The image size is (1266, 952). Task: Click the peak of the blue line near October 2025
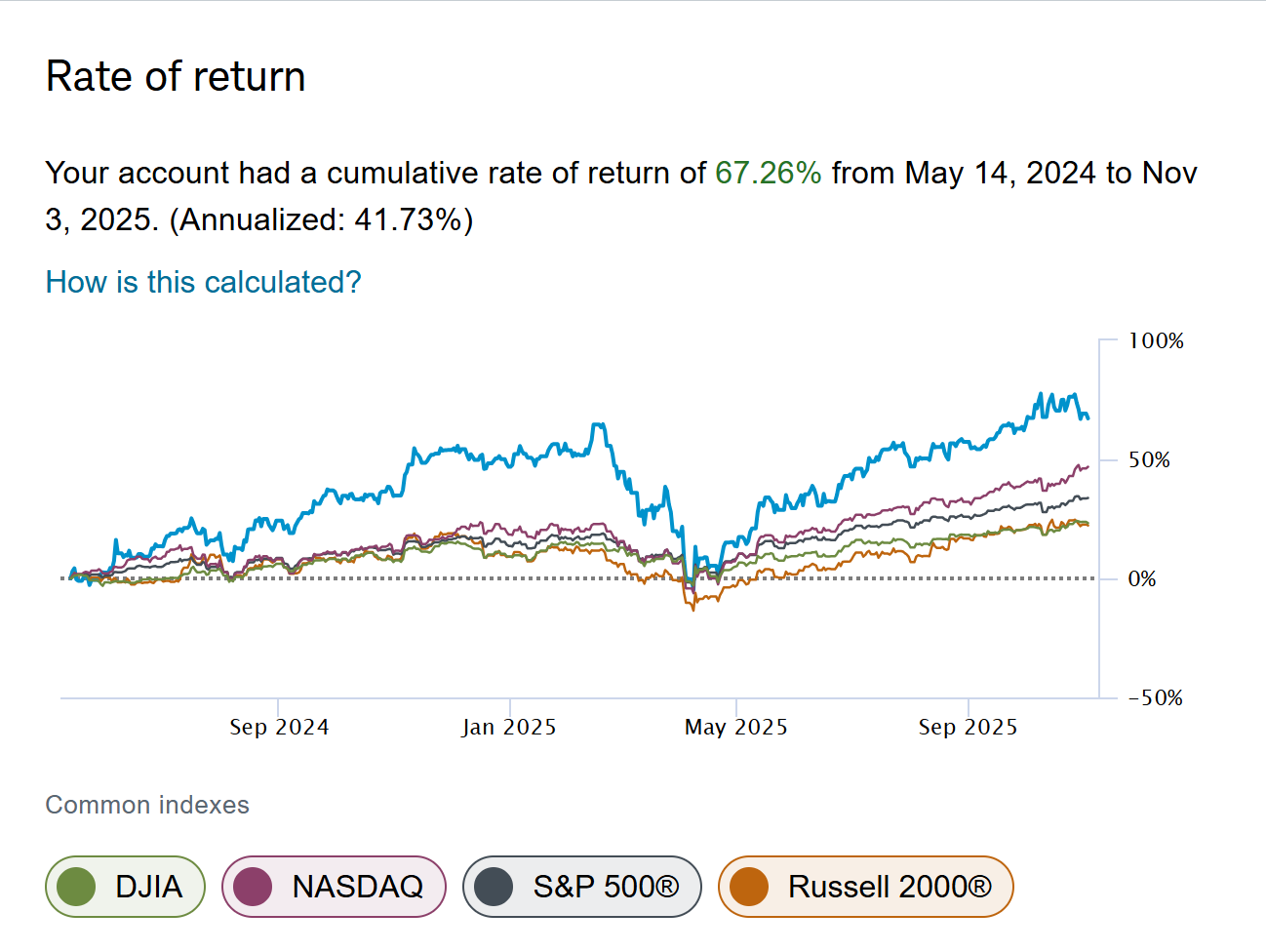[x=1043, y=393]
